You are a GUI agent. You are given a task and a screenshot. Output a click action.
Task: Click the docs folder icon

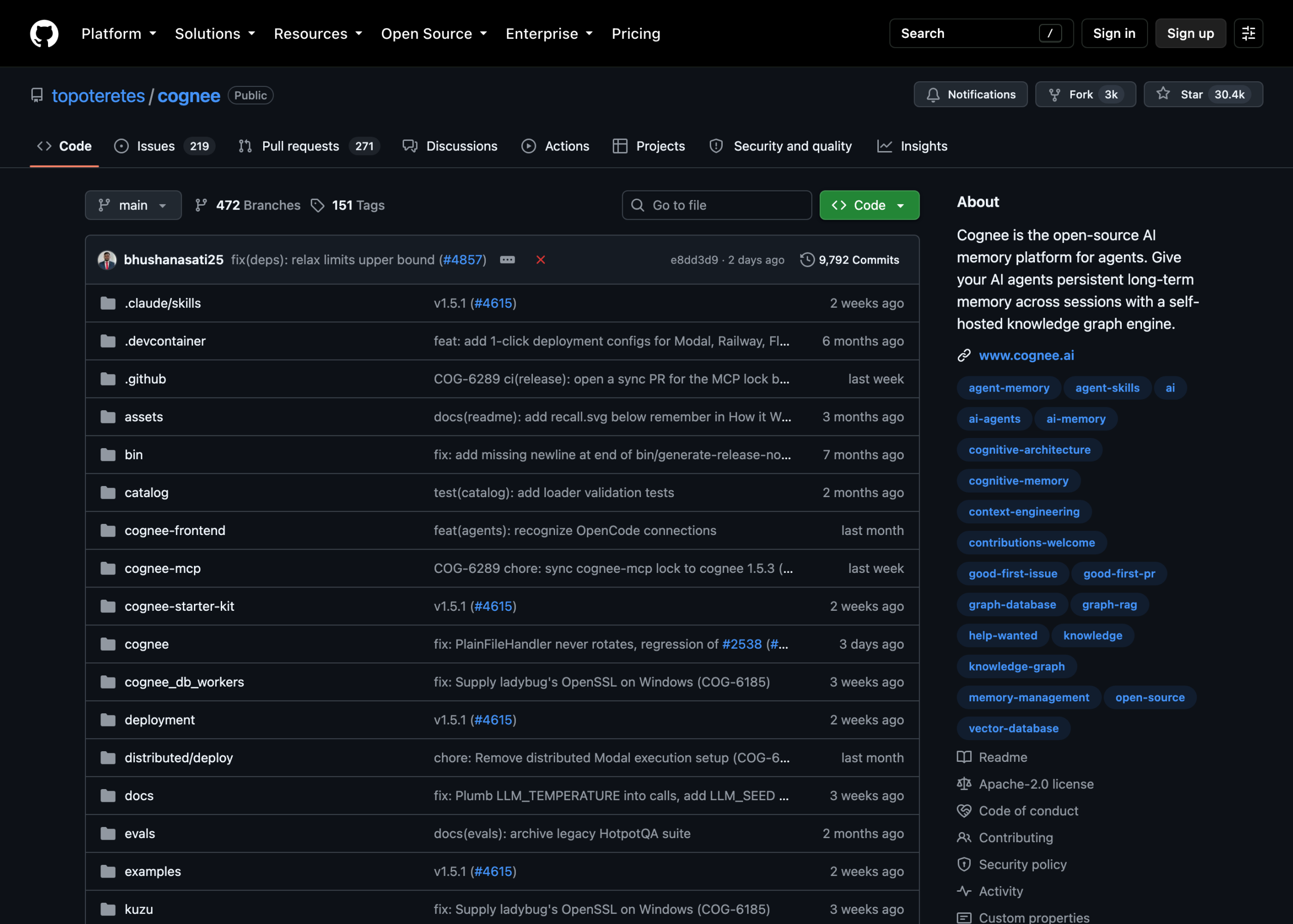coord(108,796)
